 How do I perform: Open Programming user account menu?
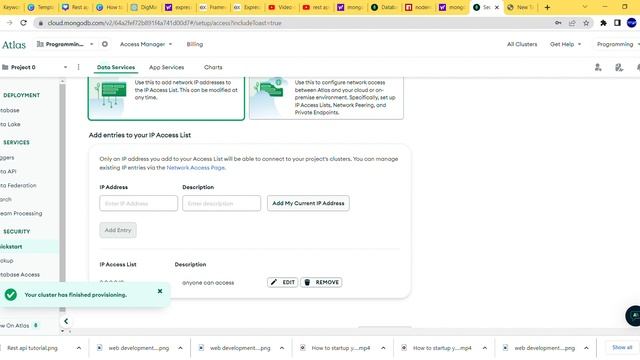pyautogui.click(x=618, y=44)
